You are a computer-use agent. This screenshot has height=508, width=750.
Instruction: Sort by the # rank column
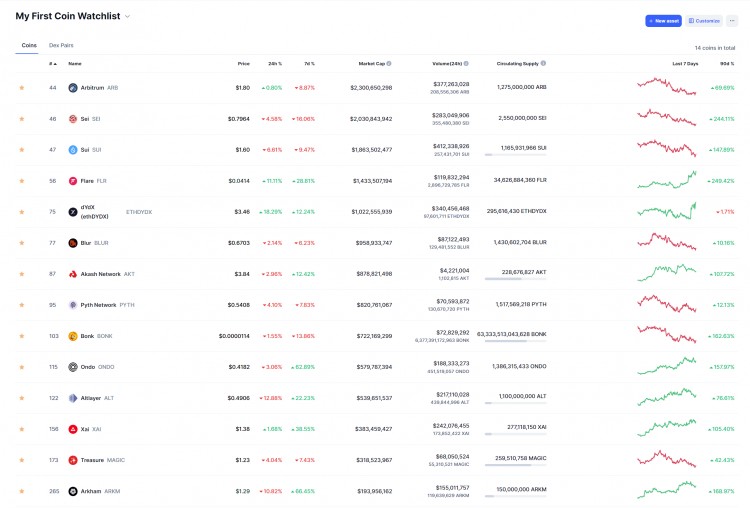click(x=53, y=64)
